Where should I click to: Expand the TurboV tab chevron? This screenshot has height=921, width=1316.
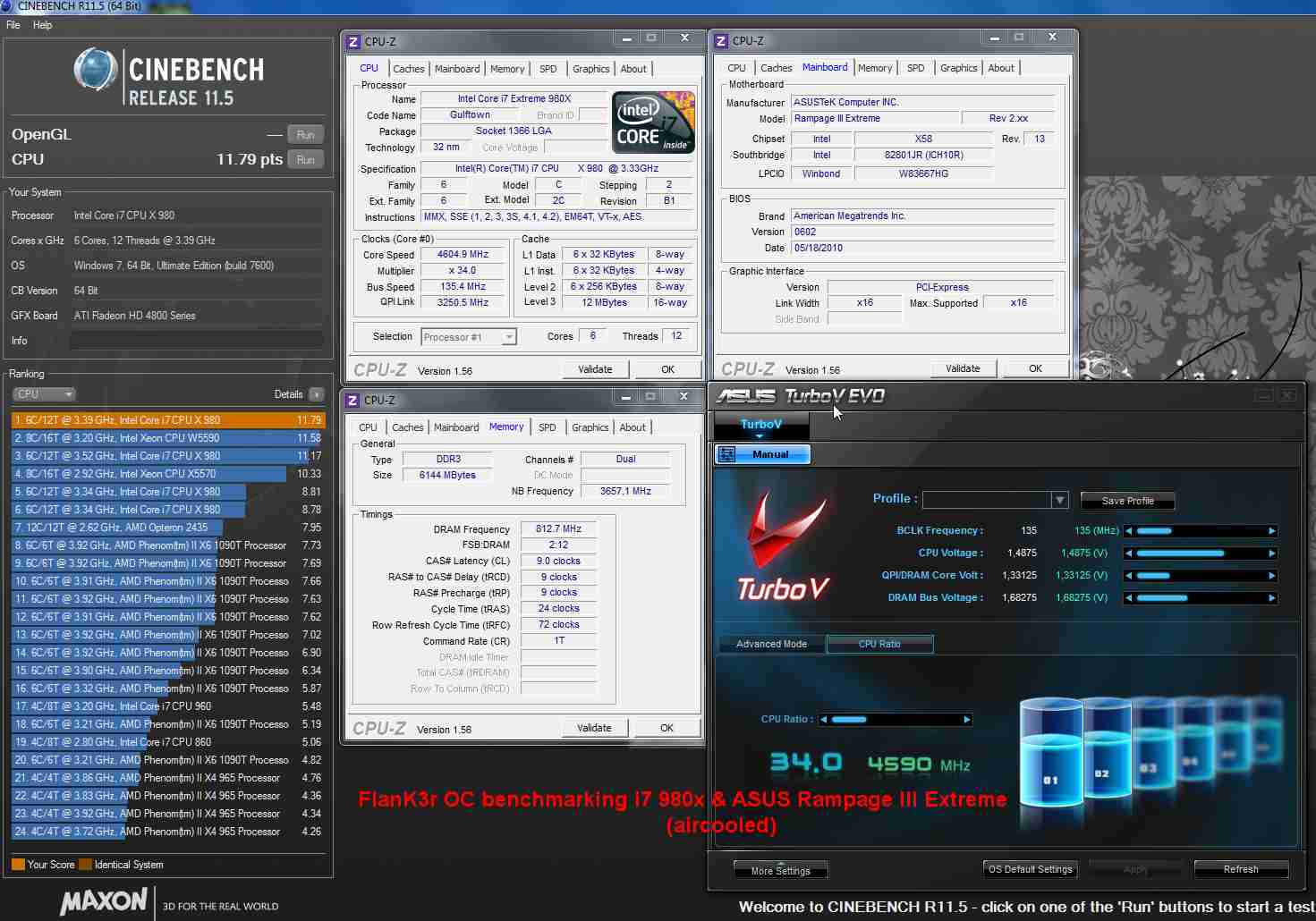coord(760,436)
